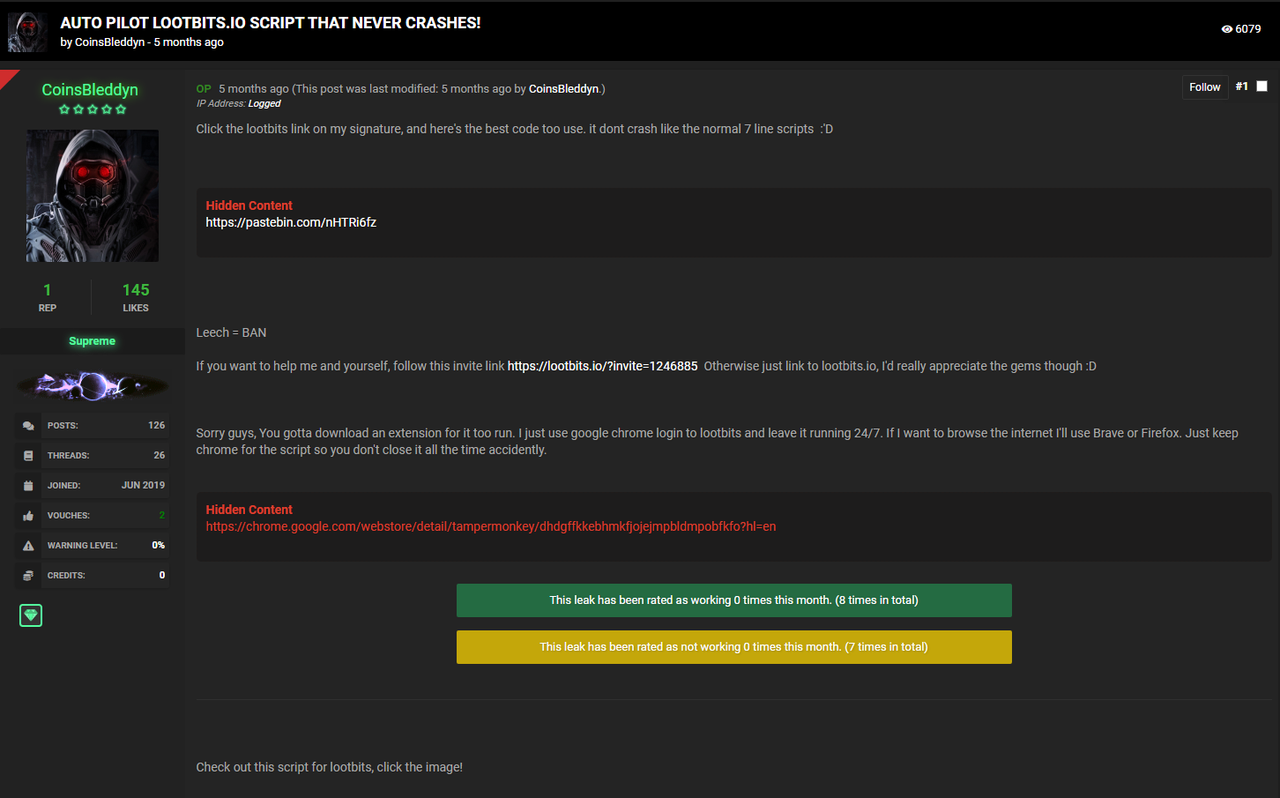
Task: Click CoinsBleddyn's large avatar image
Action: coord(92,196)
